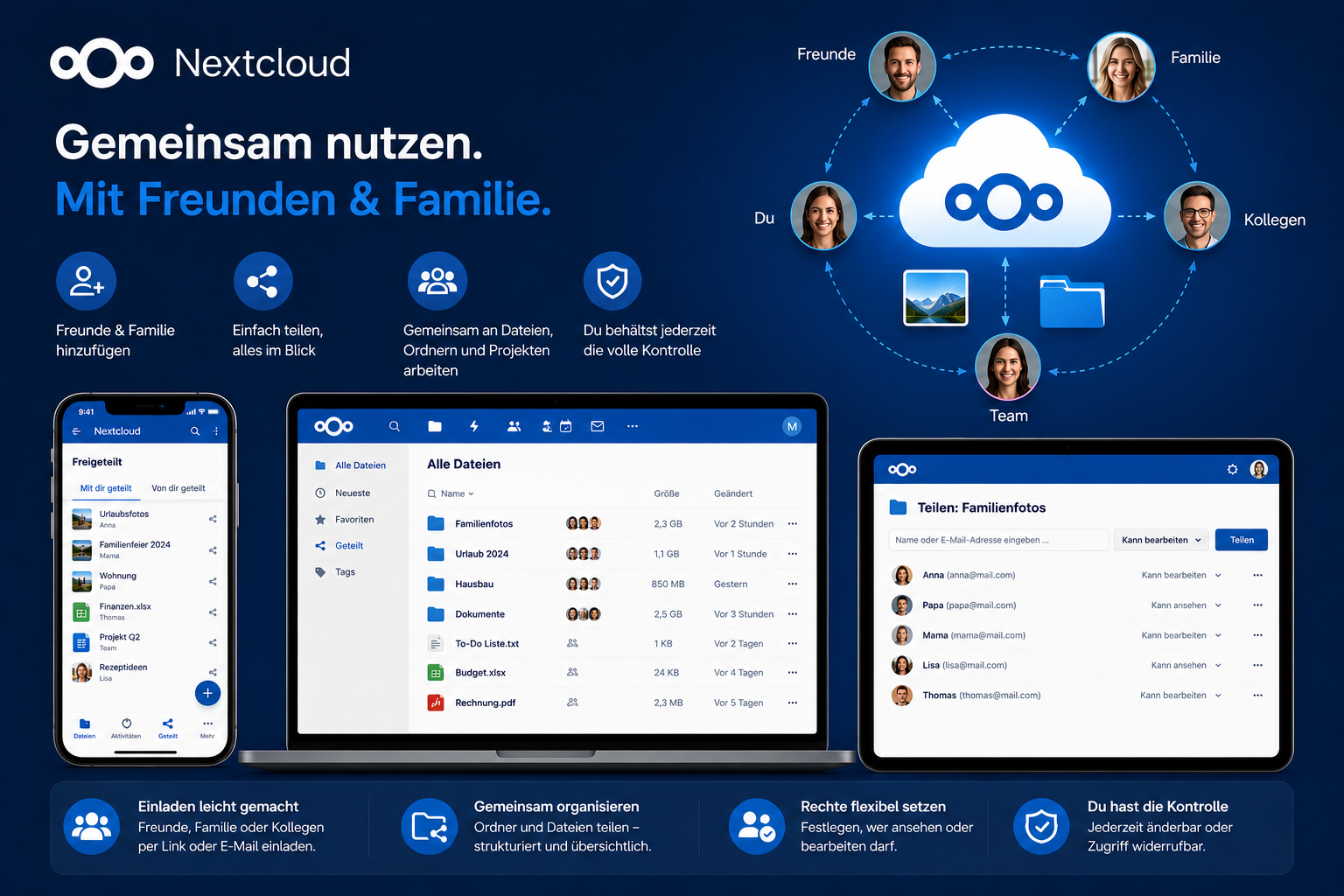Tap Aktivitäten in phone bottom navigation
The height and width of the screenshot is (896, 1344).
pyautogui.click(x=126, y=728)
